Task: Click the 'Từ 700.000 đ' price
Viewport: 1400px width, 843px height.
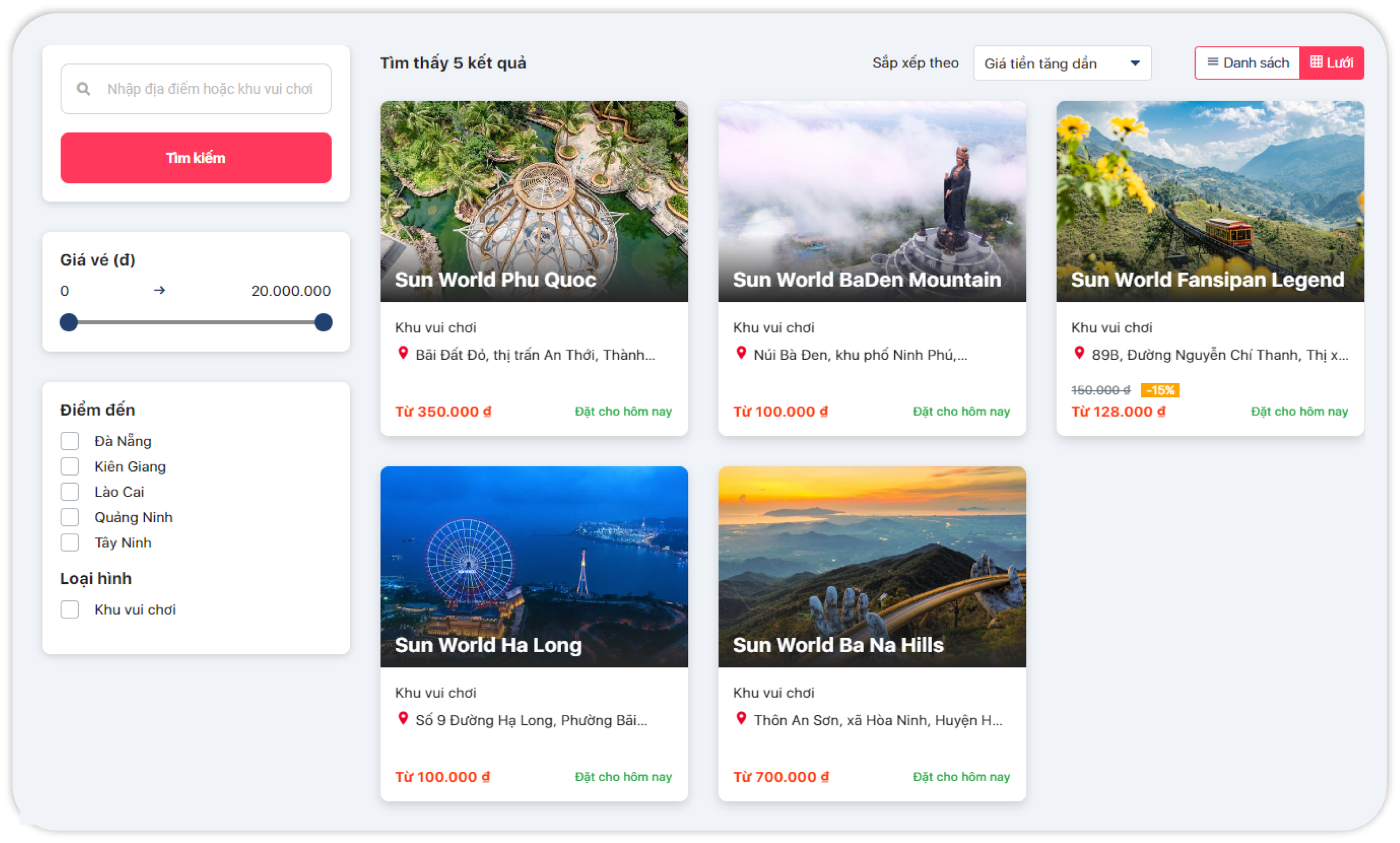Action: pos(781,777)
